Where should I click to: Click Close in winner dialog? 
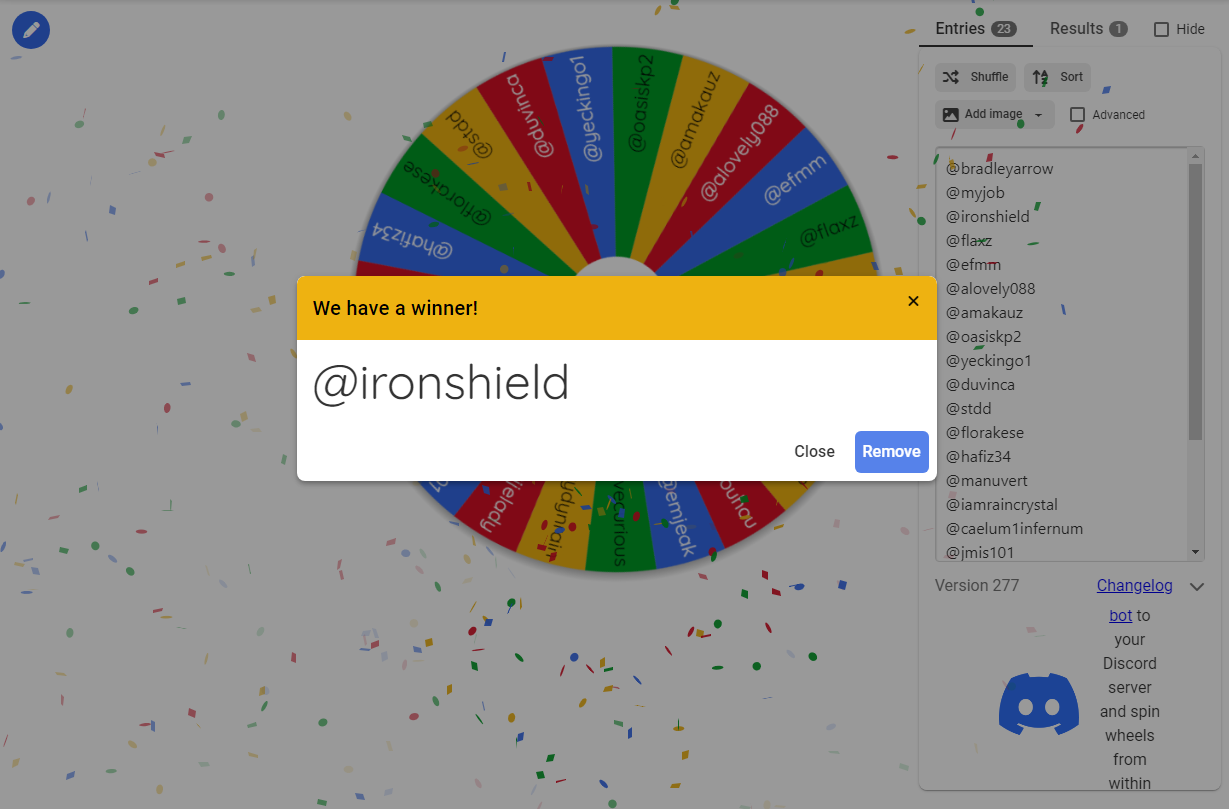pyautogui.click(x=814, y=451)
